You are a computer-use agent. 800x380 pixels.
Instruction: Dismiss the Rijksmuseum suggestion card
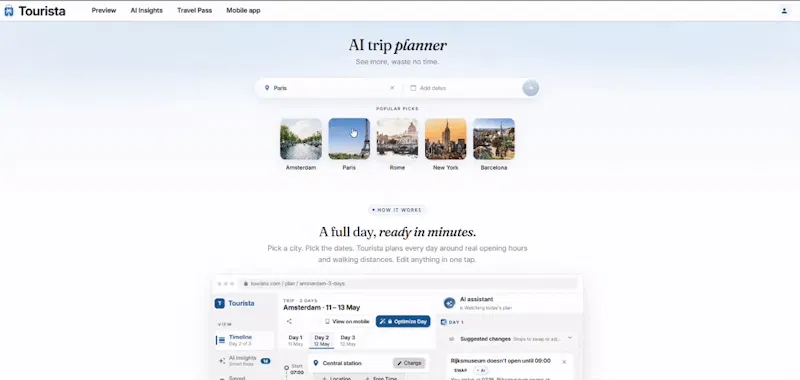(x=564, y=362)
